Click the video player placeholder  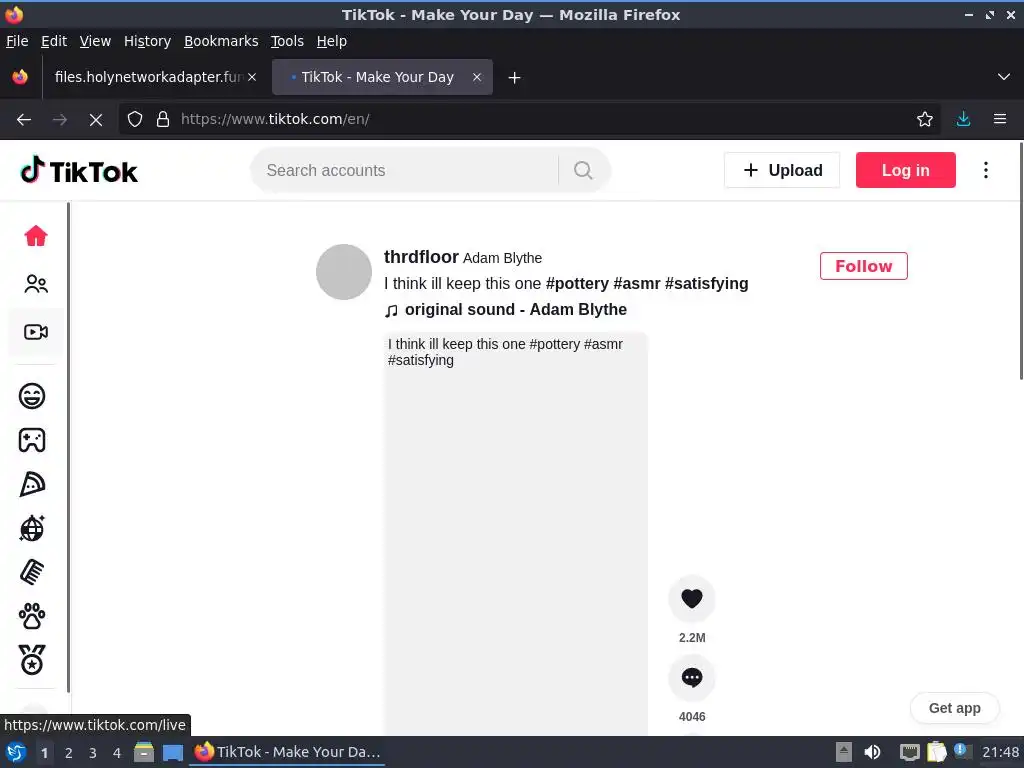516,534
